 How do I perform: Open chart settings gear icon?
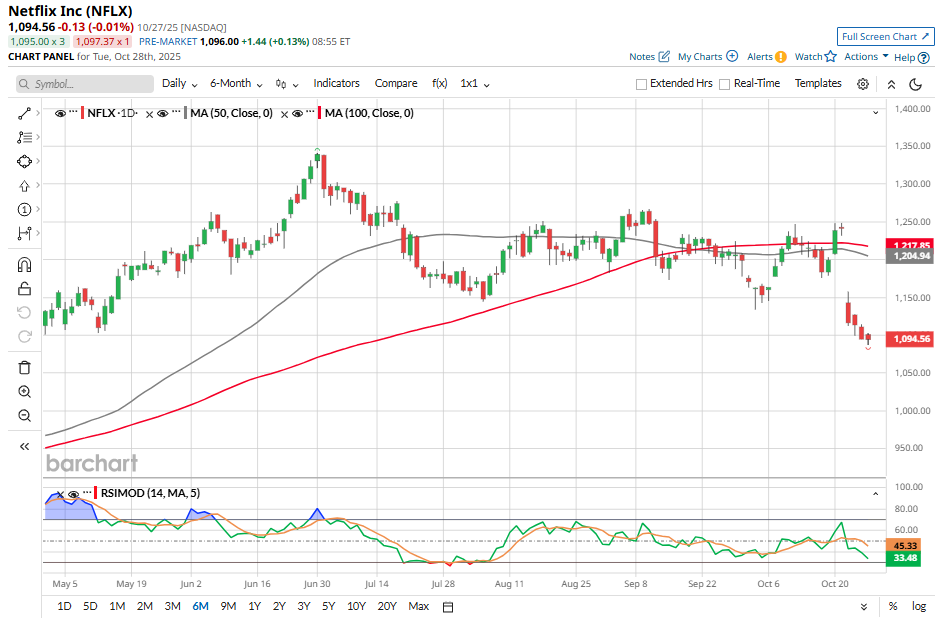coord(863,84)
